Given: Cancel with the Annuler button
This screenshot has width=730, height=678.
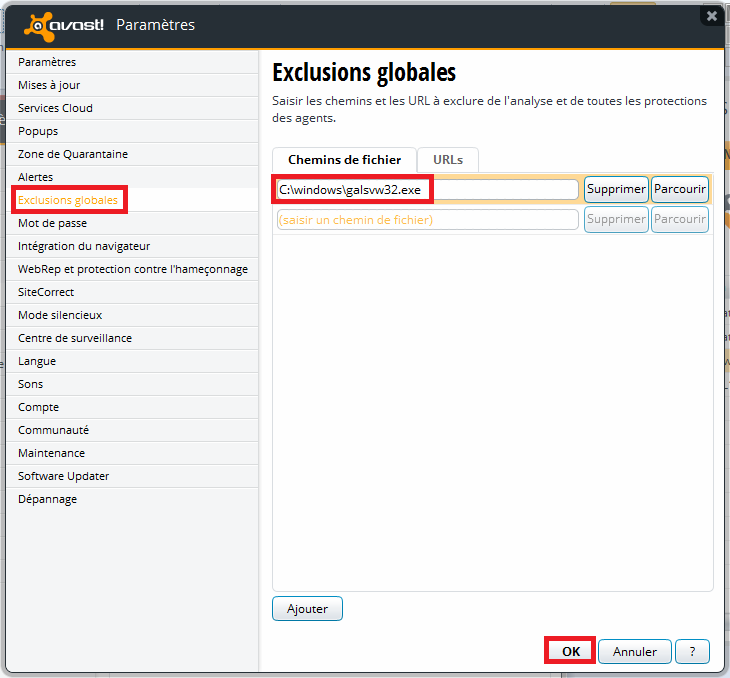Looking at the screenshot, I should pyautogui.click(x=635, y=651).
